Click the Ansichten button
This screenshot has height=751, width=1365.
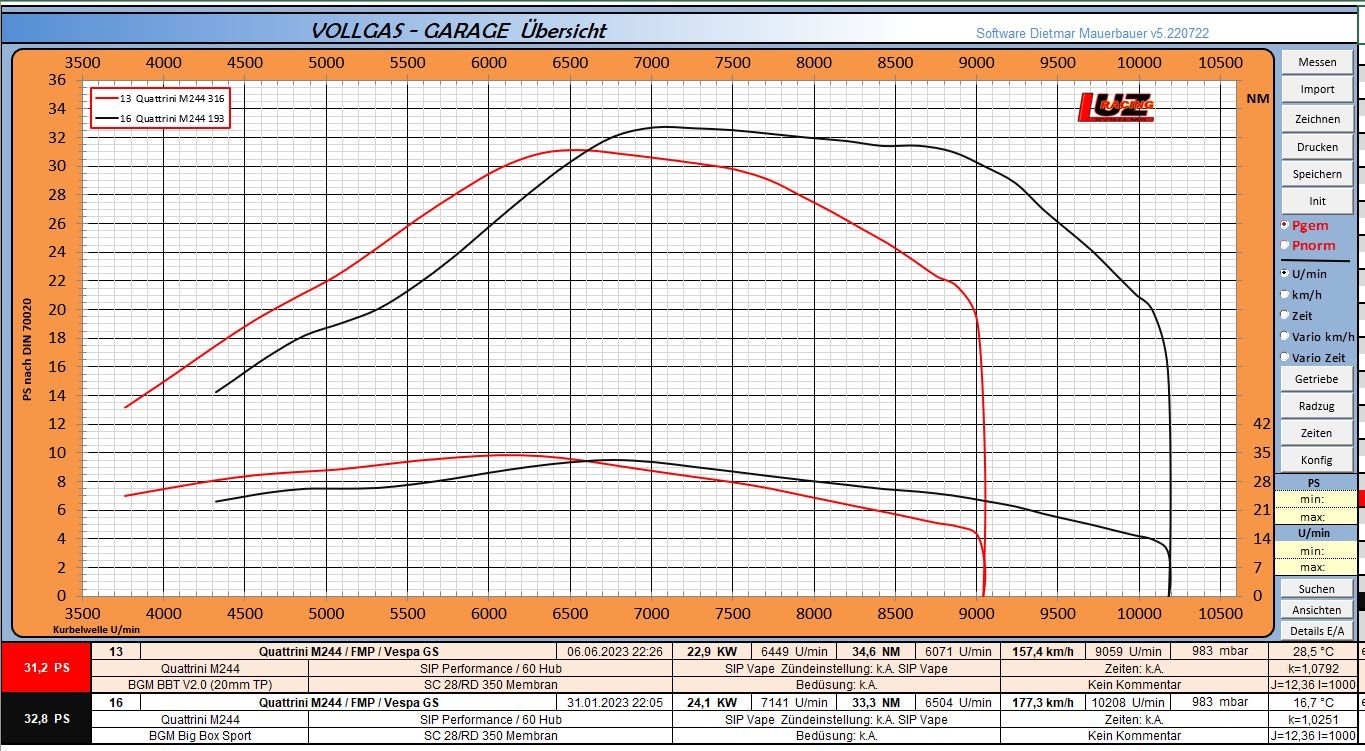(1317, 610)
